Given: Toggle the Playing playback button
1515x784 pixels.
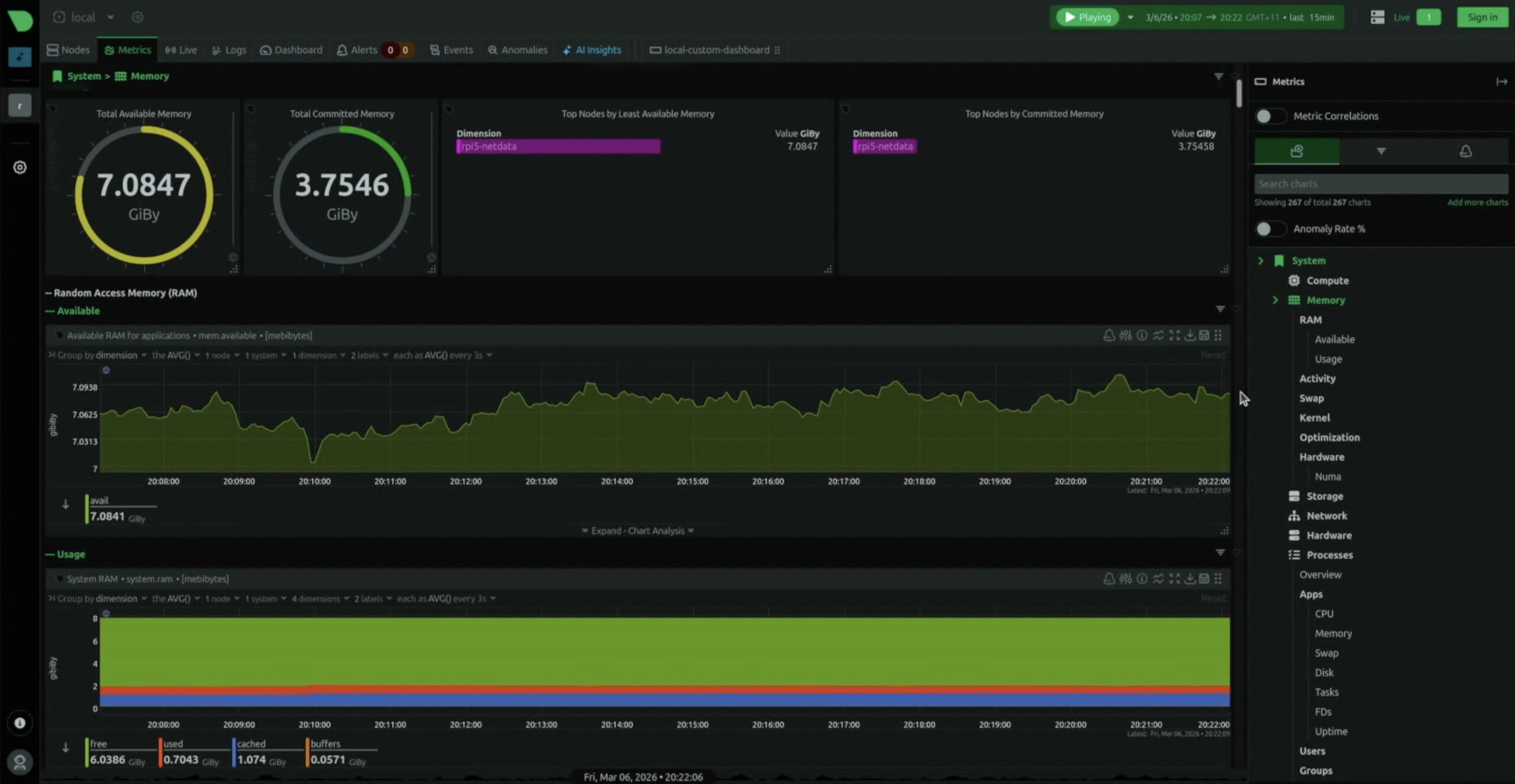Looking at the screenshot, I should coord(1087,17).
